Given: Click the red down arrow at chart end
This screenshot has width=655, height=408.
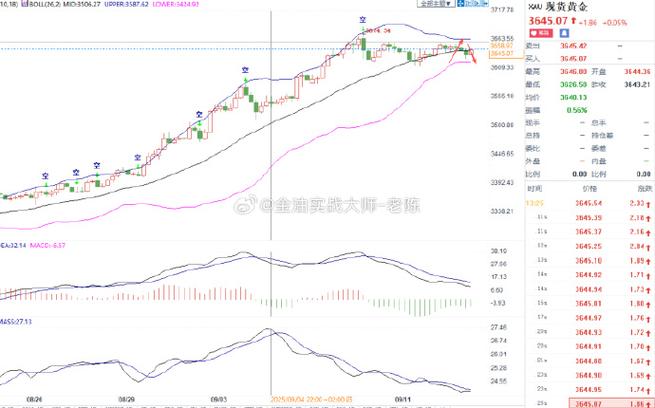Looking at the screenshot, I should click(x=472, y=57).
